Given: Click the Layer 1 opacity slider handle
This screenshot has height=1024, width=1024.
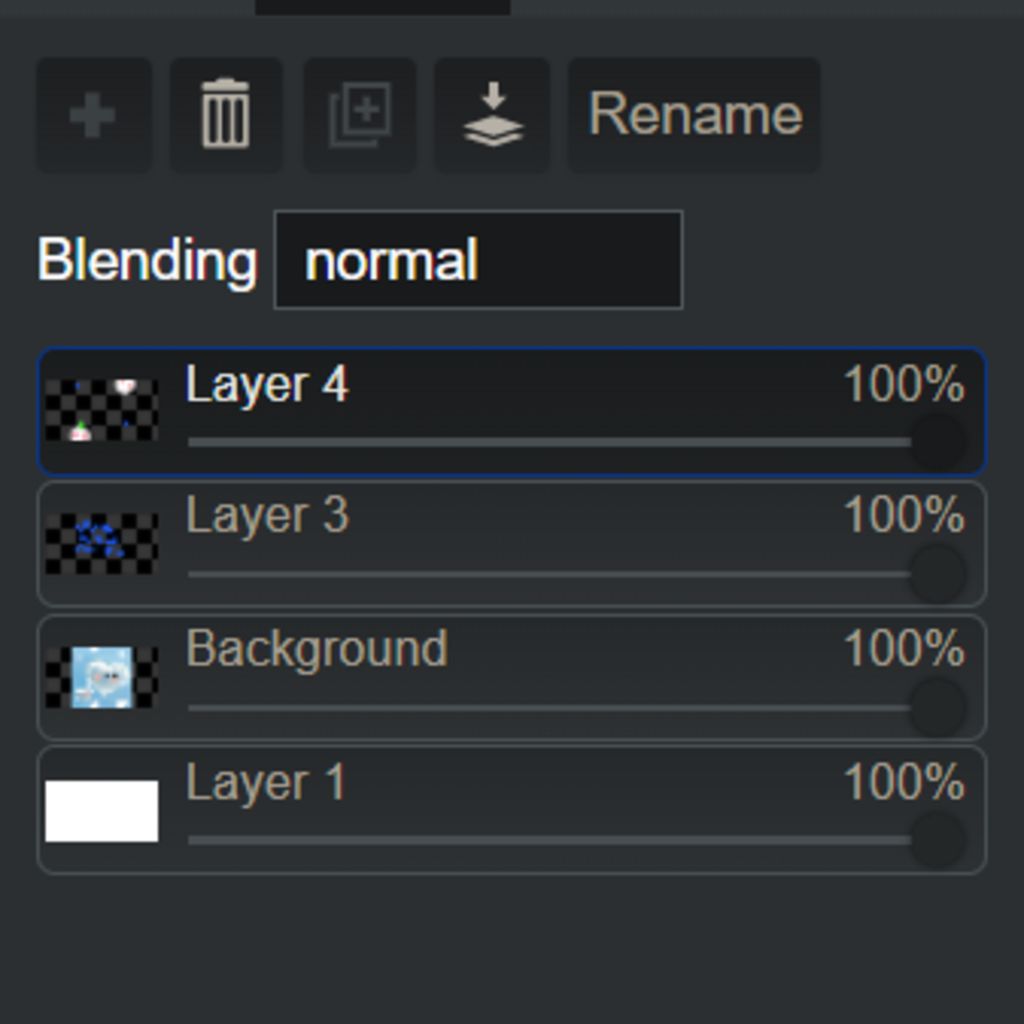Looking at the screenshot, I should click(938, 840).
